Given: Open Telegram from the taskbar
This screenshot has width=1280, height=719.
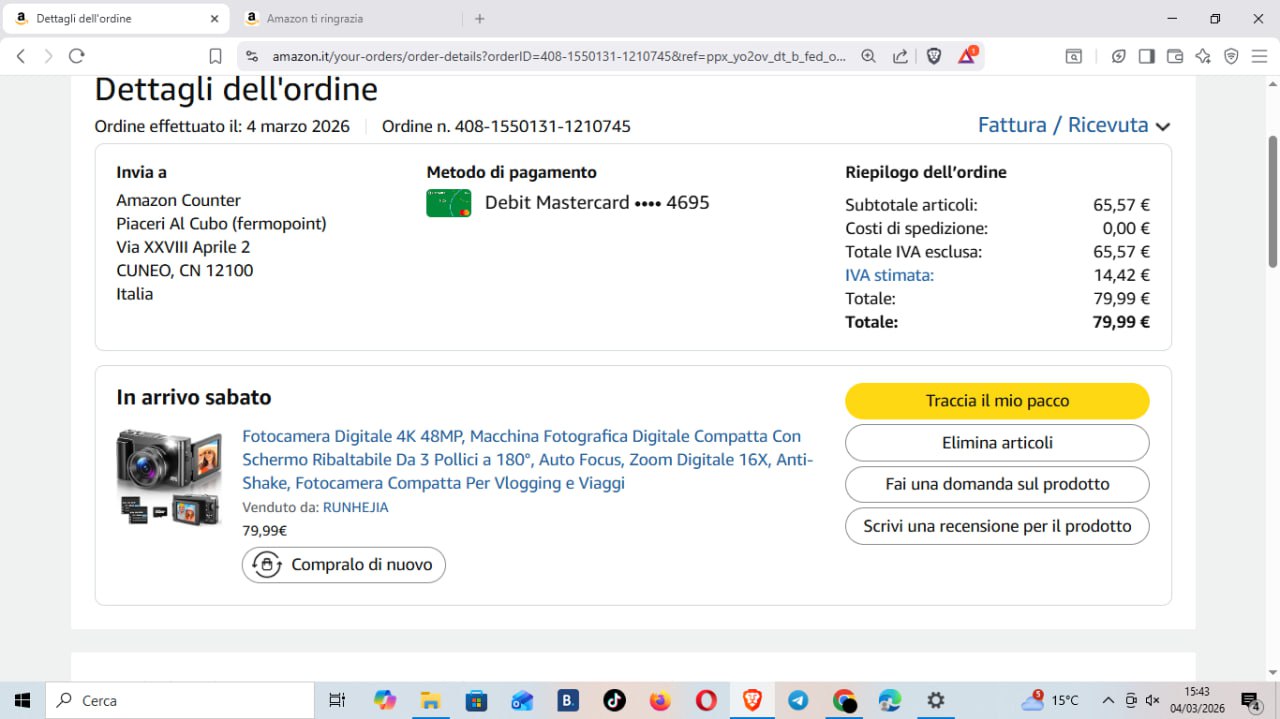Looking at the screenshot, I should pos(798,700).
